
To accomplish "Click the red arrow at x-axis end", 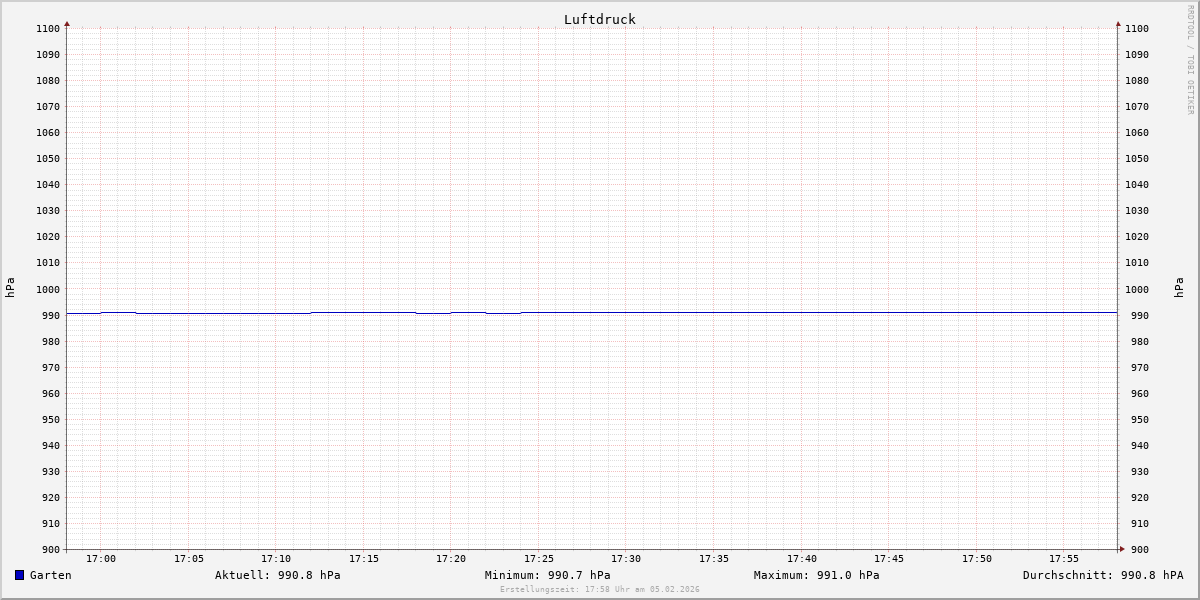I will point(1121,548).
